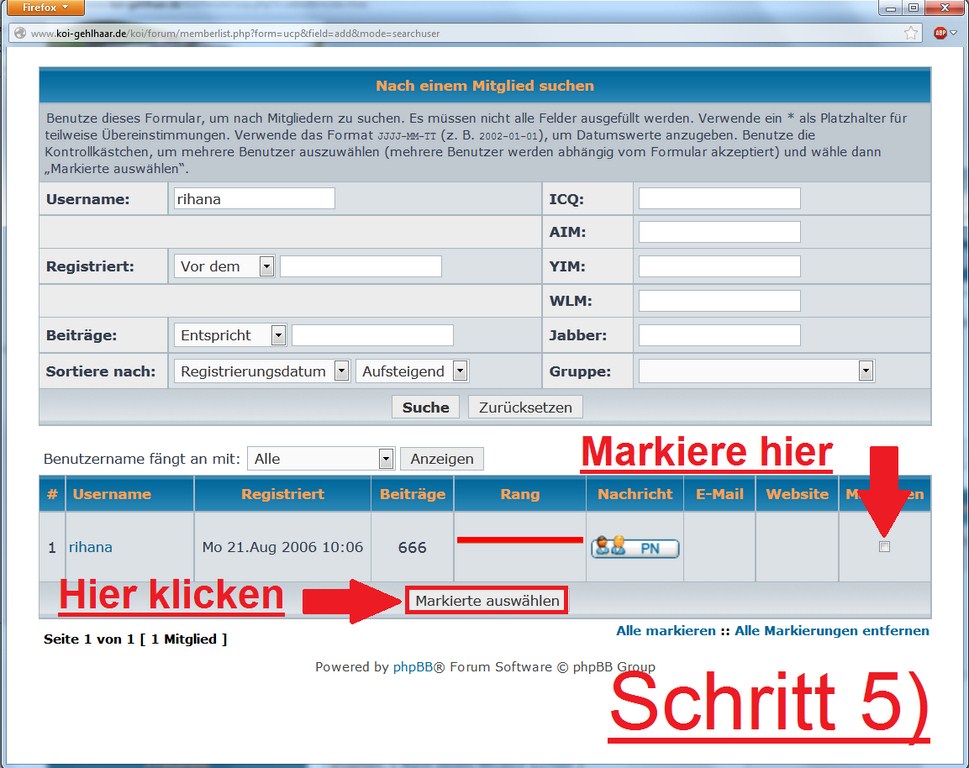Open the rihana username link
This screenshot has height=768, width=969.
point(90,547)
